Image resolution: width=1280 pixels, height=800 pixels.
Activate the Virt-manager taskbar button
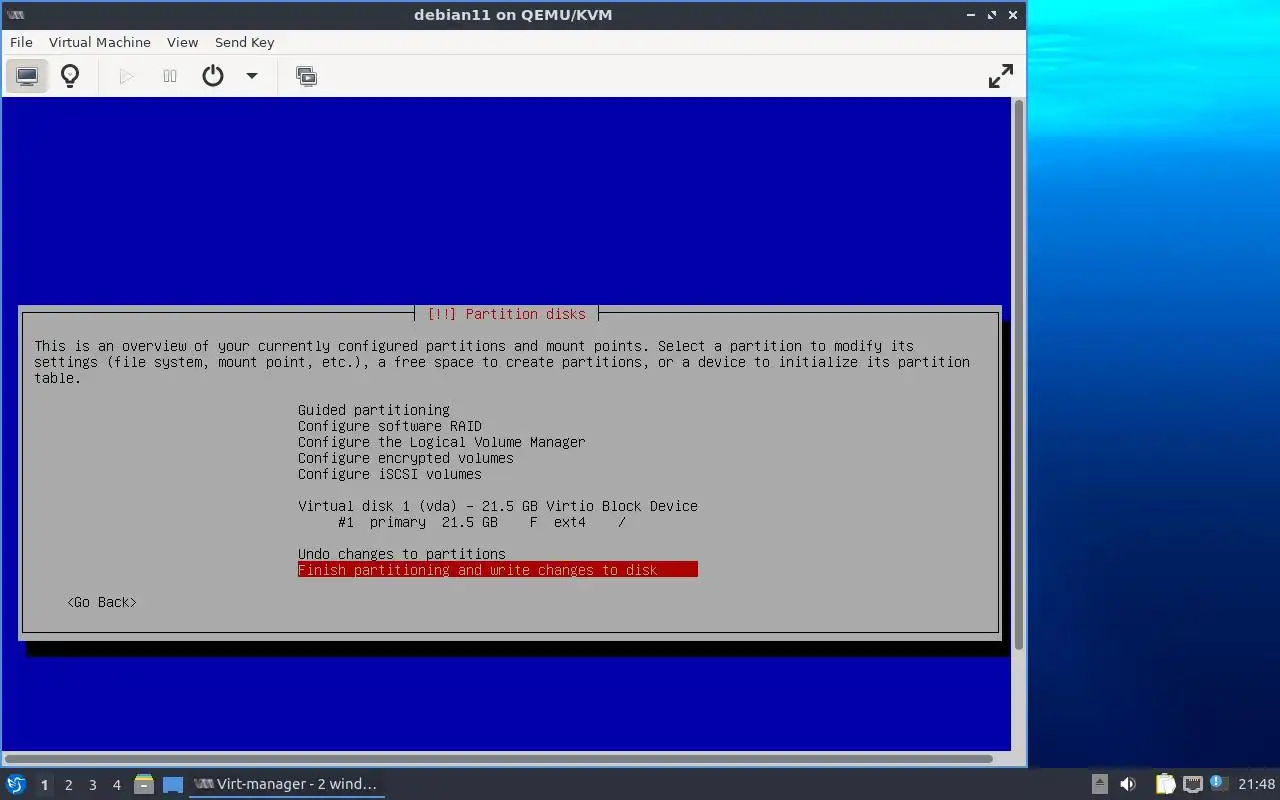pyautogui.click(x=286, y=784)
